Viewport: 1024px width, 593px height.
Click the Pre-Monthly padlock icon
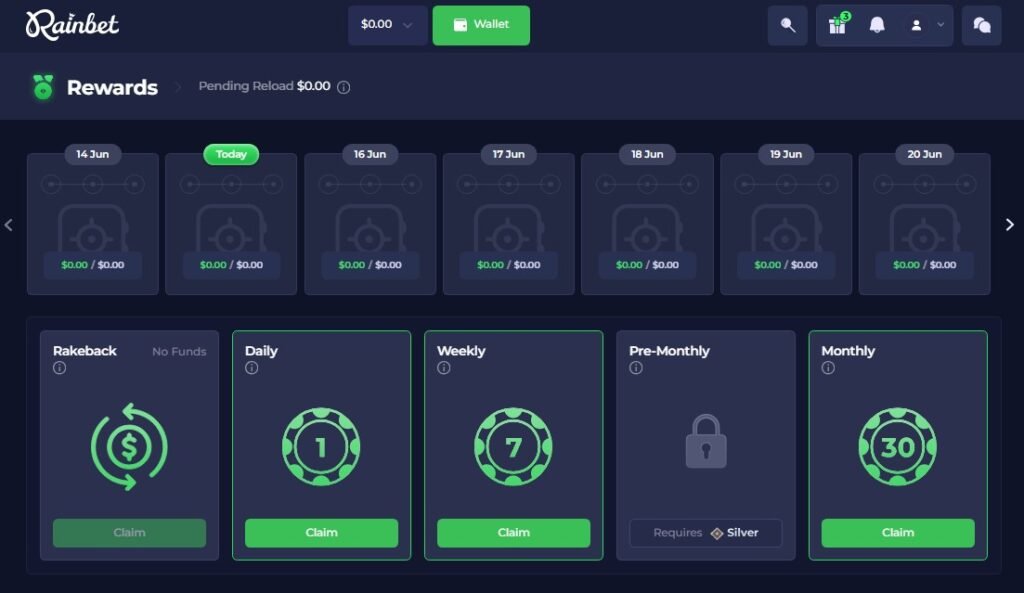click(x=706, y=441)
